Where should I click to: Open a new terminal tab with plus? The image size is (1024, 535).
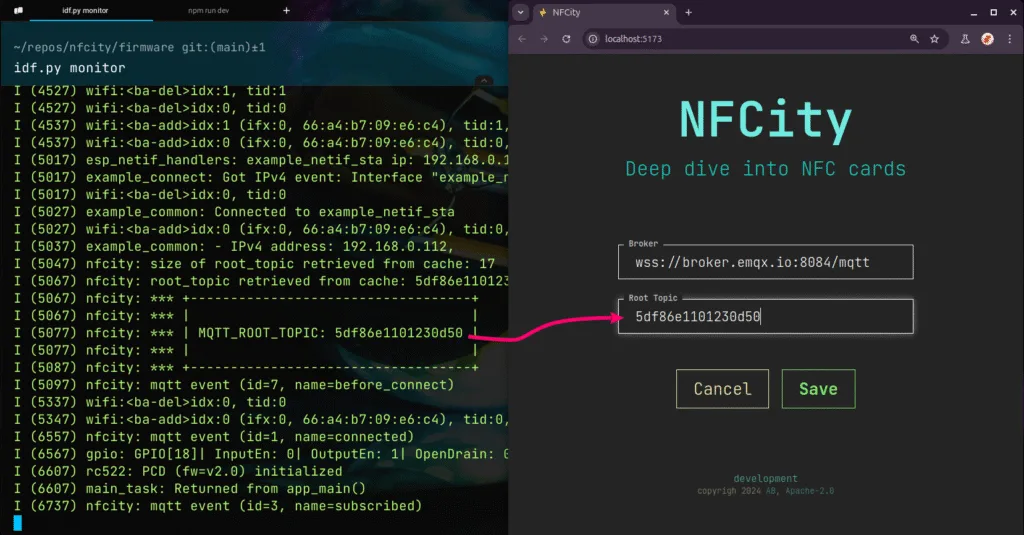(x=286, y=10)
